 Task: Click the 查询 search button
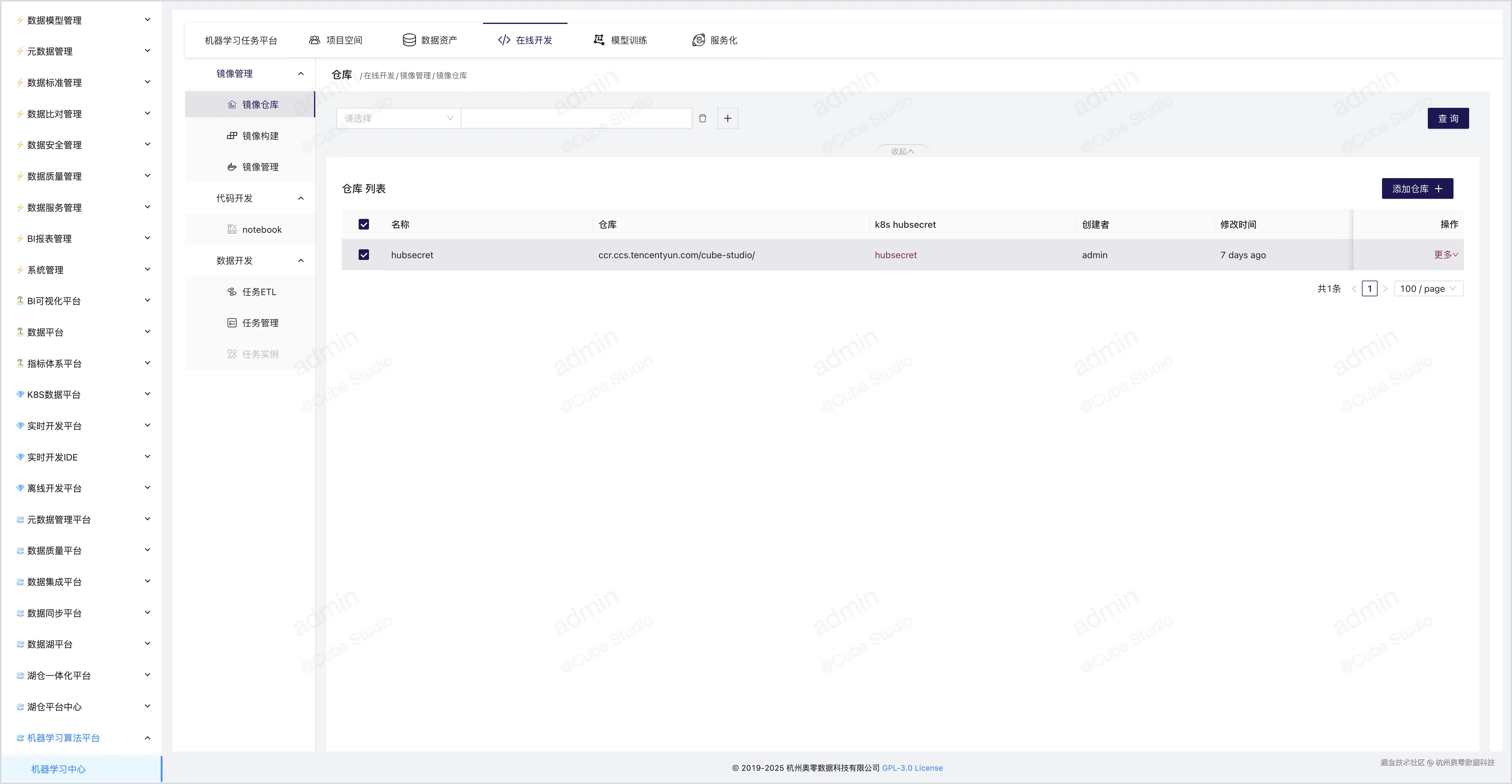coord(1447,118)
